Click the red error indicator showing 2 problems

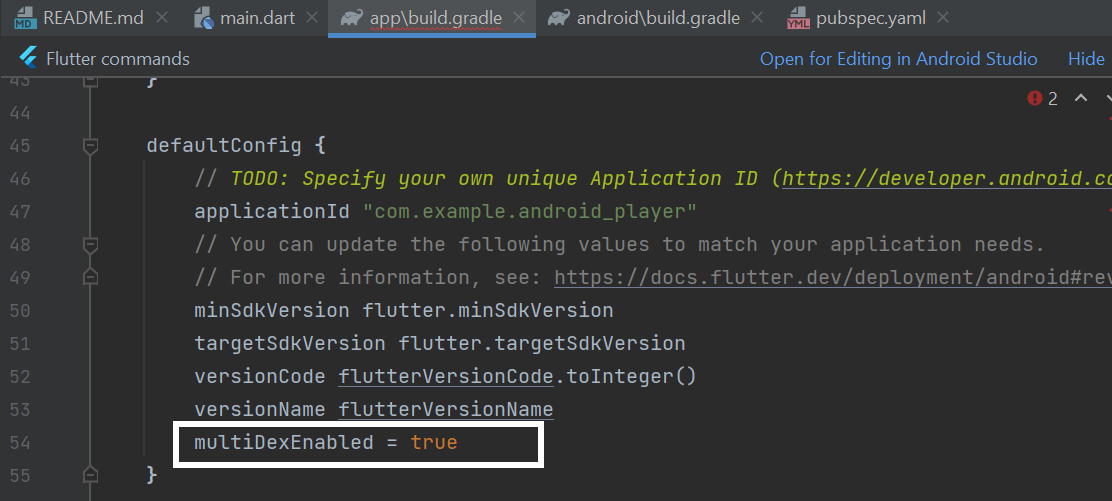tap(1042, 98)
